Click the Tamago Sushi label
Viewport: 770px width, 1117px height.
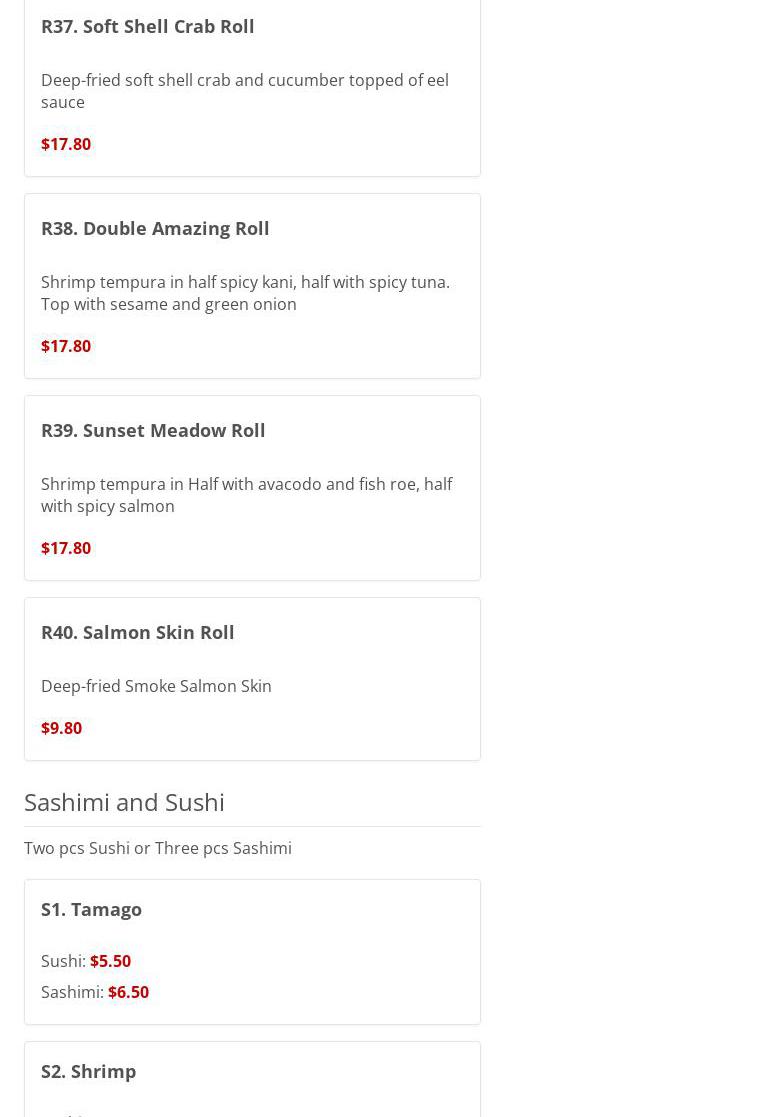coord(63,961)
